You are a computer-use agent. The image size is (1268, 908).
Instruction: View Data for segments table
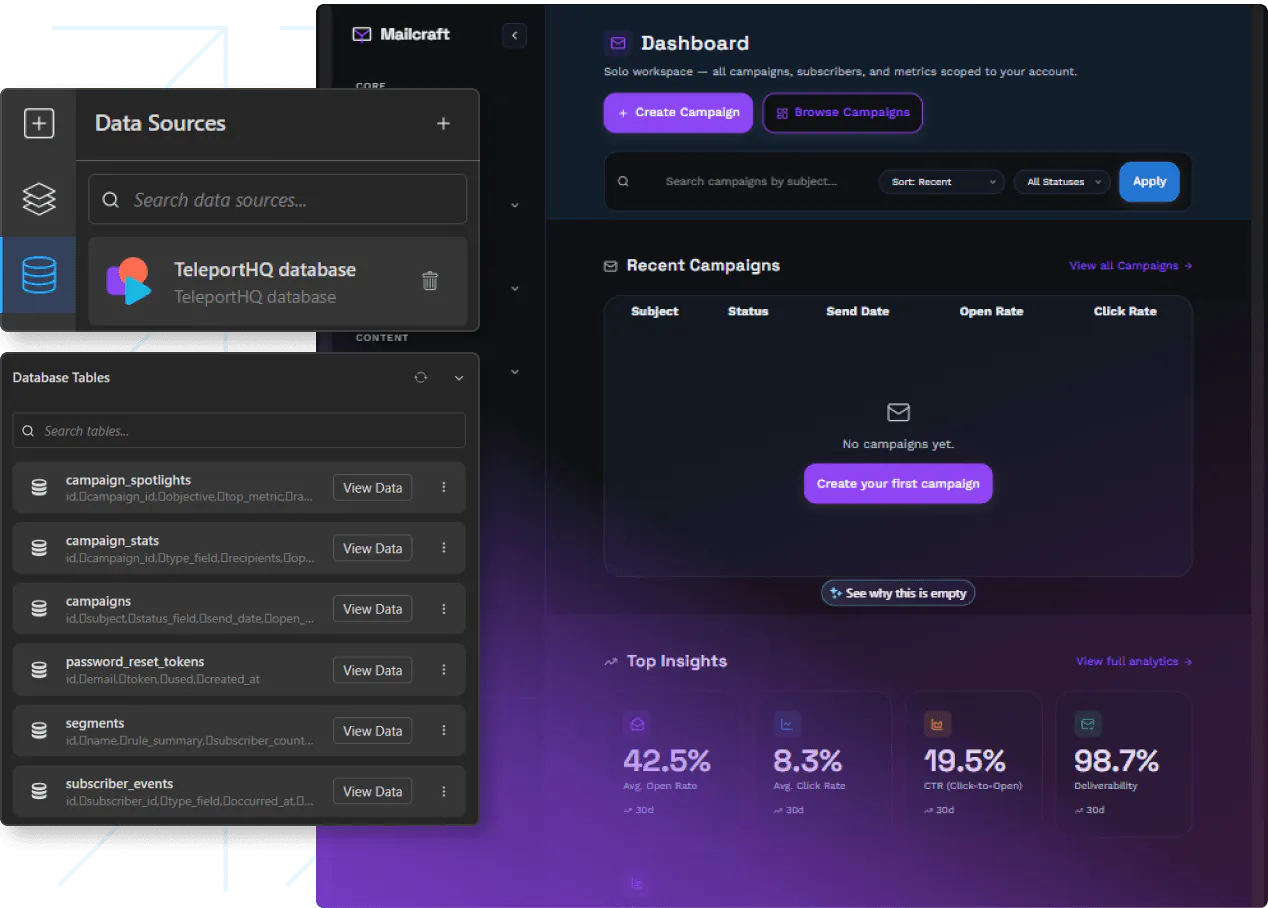point(372,731)
